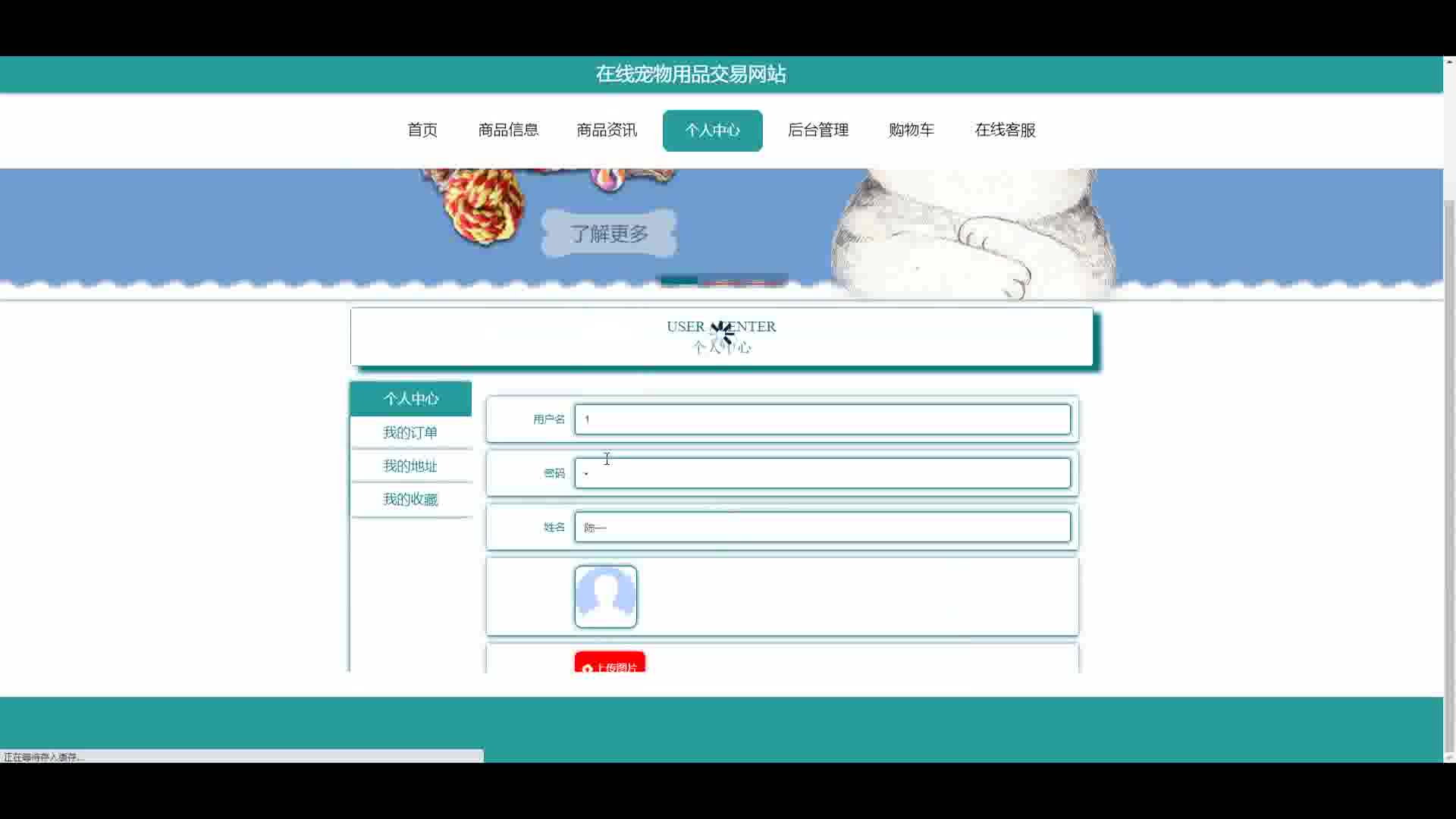Open 我的订单 in the sidebar
Viewport: 1456px width, 819px height.
tap(410, 433)
